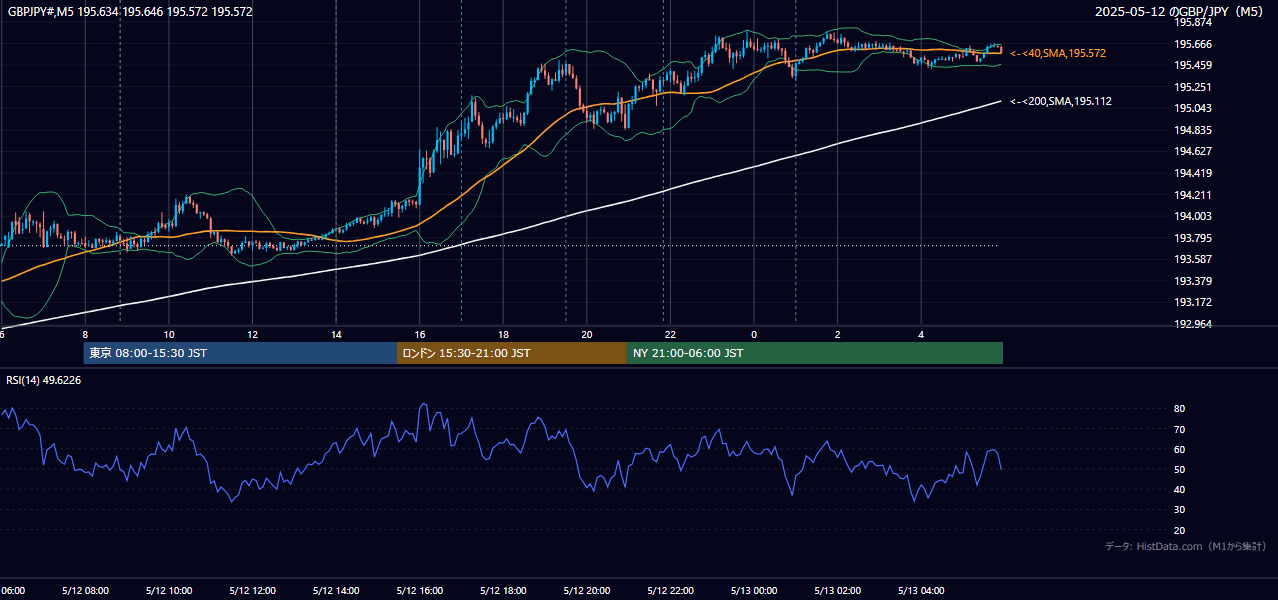The width and height of the screenshot is (1278, 600).
Task: Click price axis value 192.964
Action: 1193,324
